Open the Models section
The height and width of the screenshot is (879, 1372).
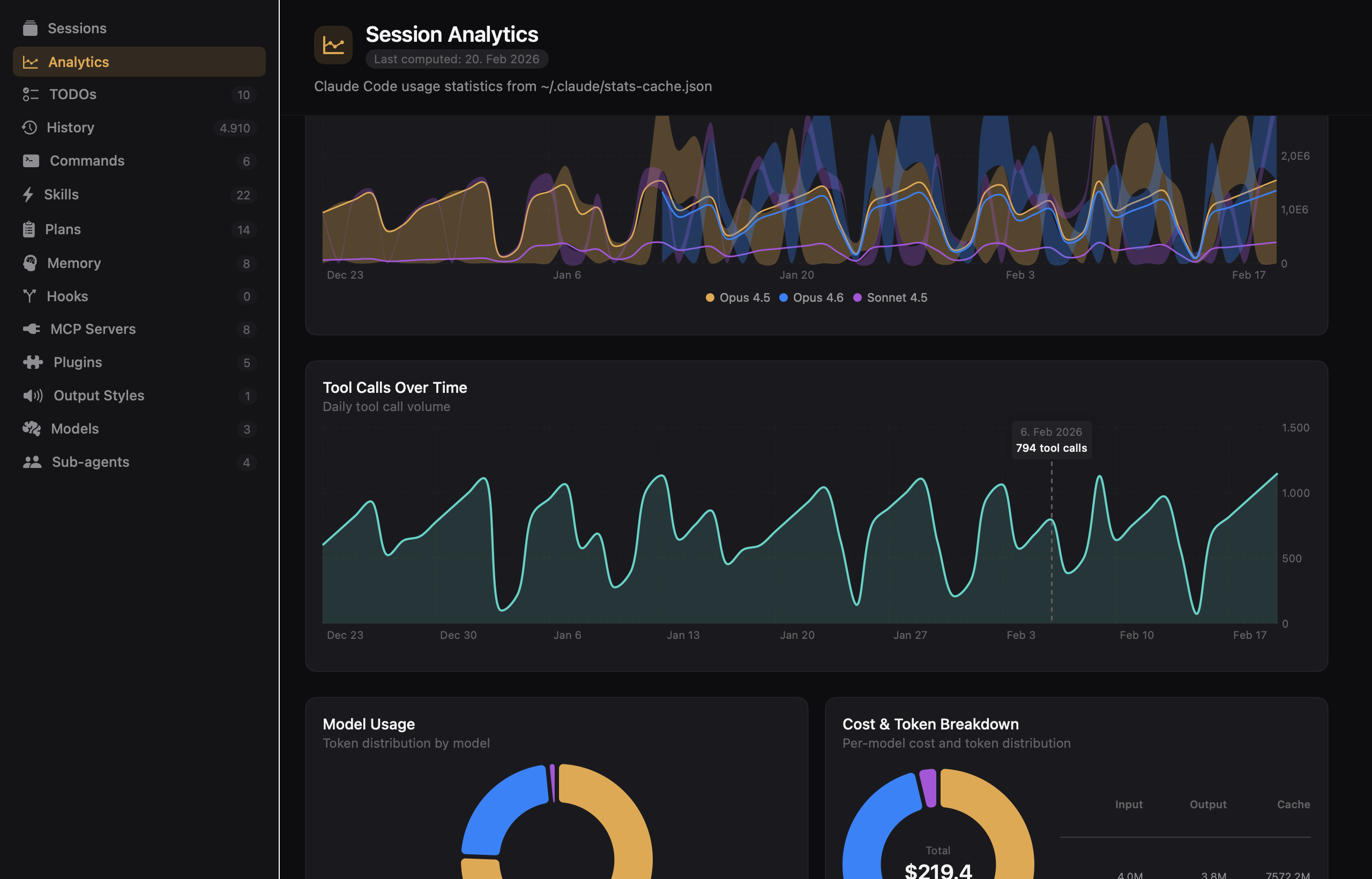pos(74,429)
